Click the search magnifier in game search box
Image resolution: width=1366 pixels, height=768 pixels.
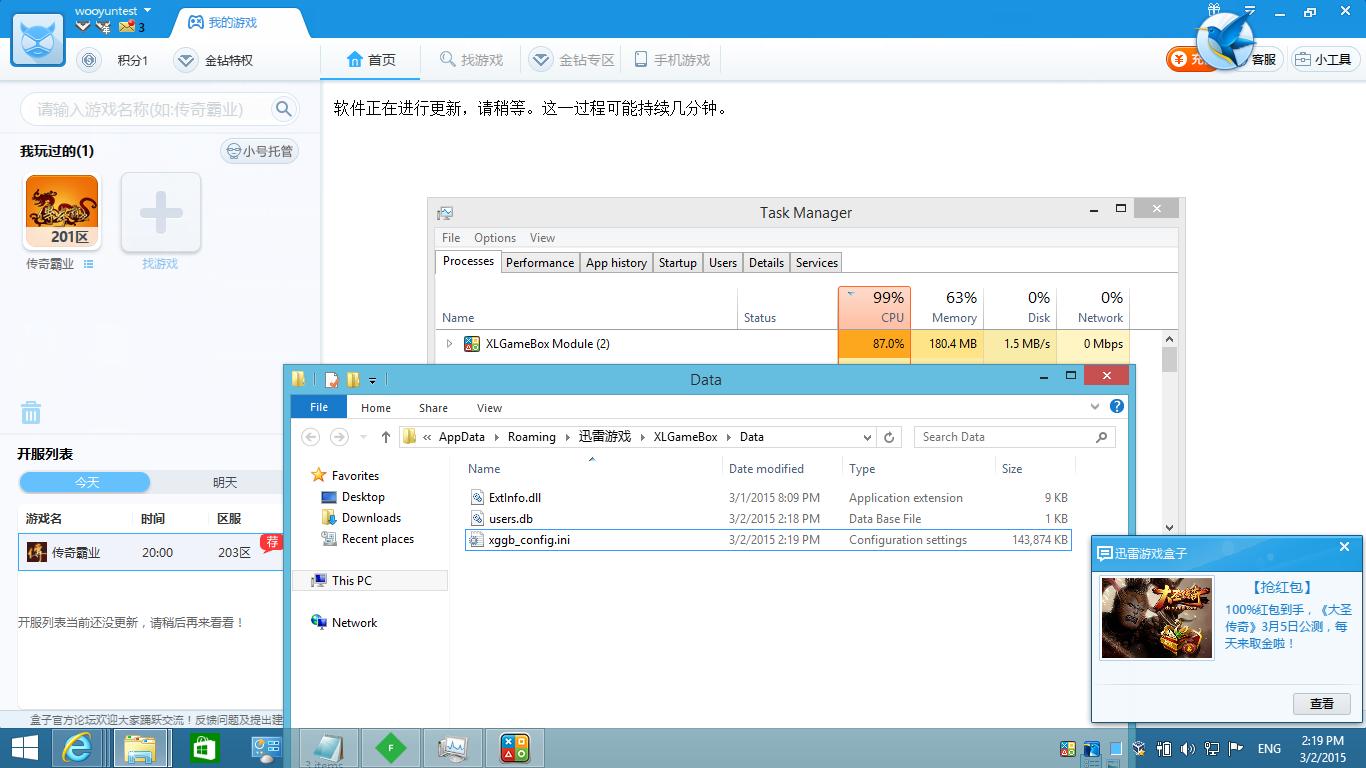tap(284, 109)
